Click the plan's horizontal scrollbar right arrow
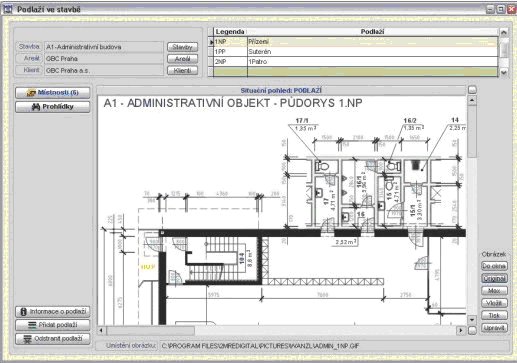The width and height of the screenshot is (517, 363). [x=461, y=330]
